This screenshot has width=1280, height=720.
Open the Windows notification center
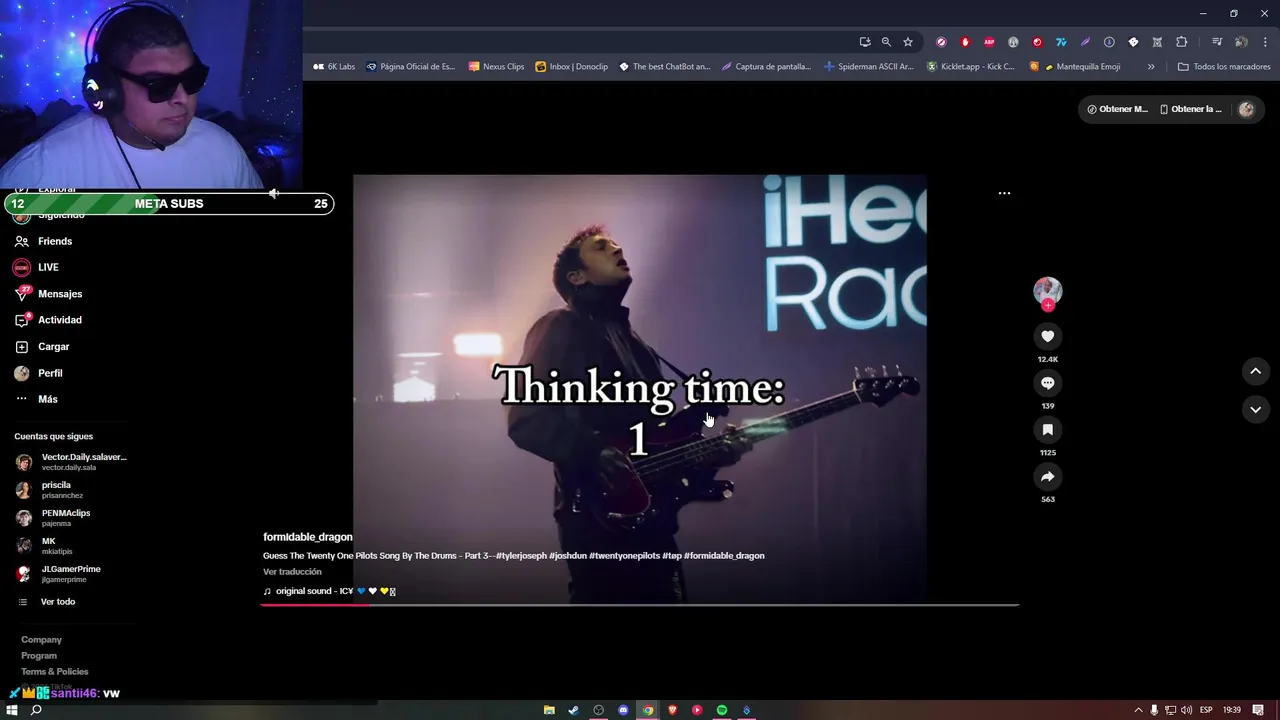coord(1258,710)
